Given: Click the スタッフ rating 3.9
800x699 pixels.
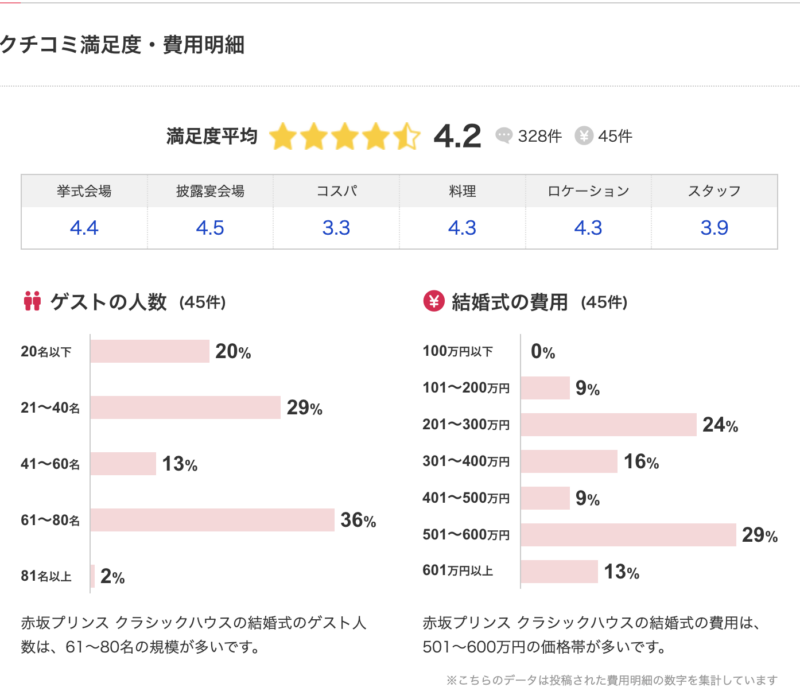Looking at the screenshot, I should tap(714, 228).
